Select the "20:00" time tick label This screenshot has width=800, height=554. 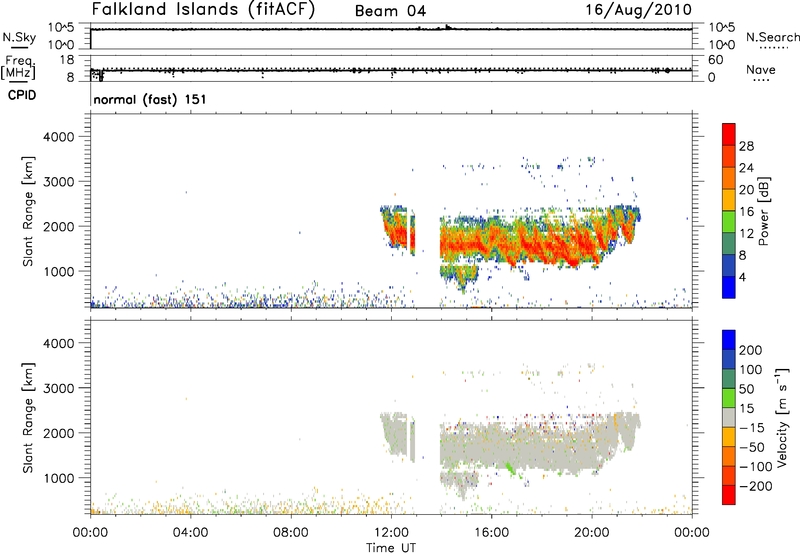click(592, 533)
